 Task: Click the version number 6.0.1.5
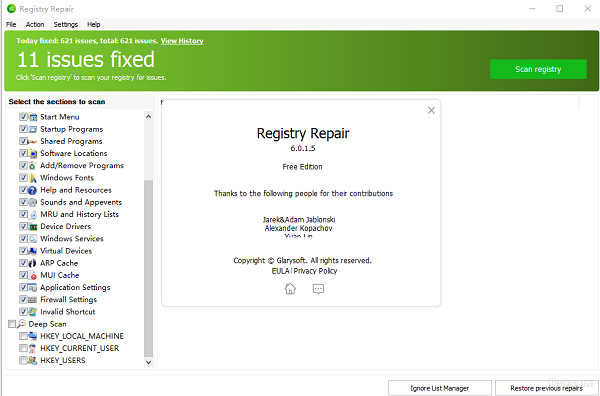pos(303,148)
